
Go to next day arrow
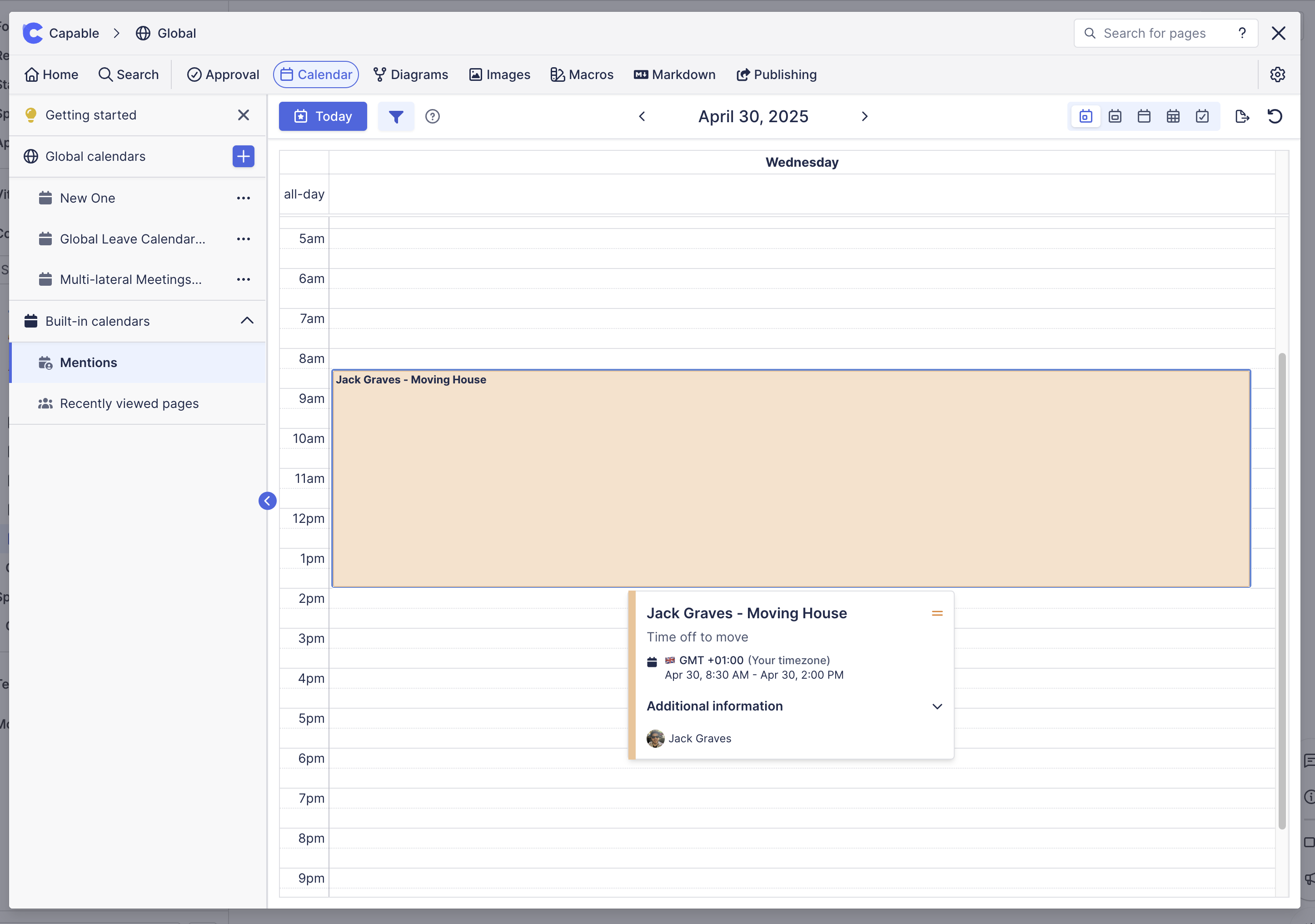[864, 117]
